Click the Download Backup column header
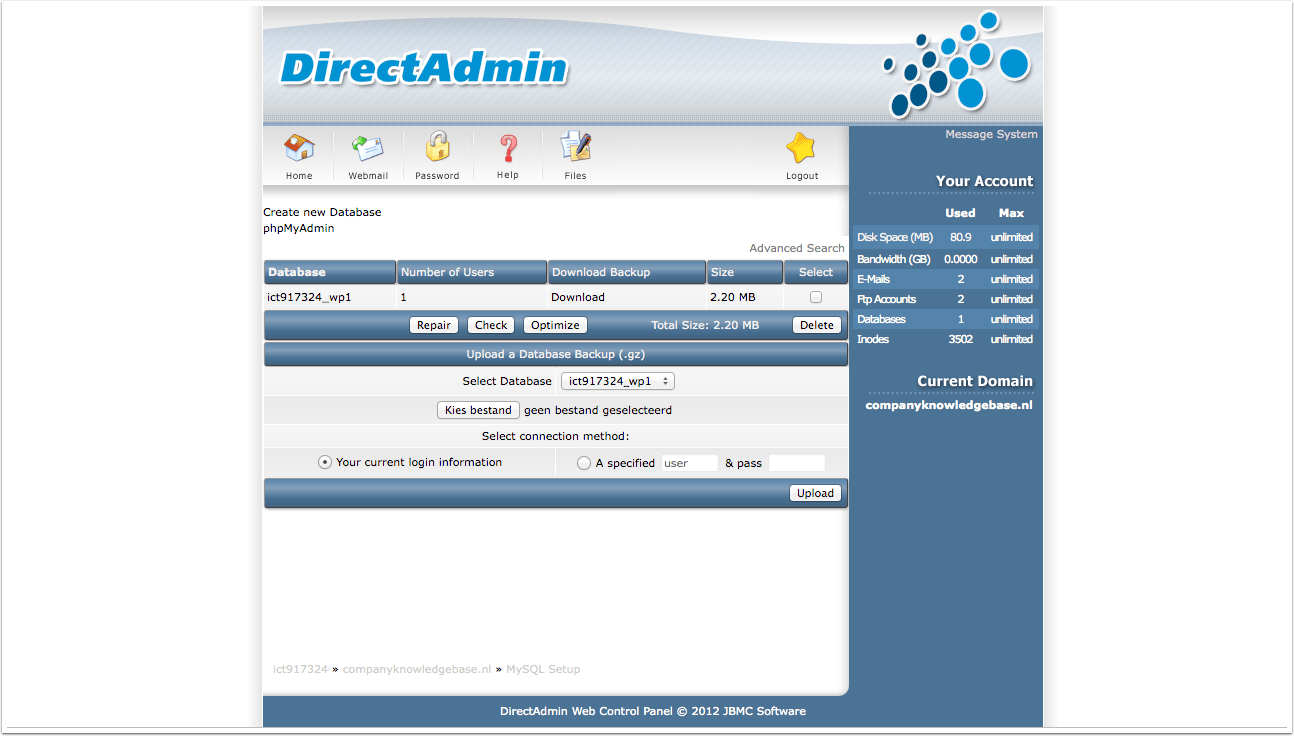1294x736 pixels. pos(627,272)
